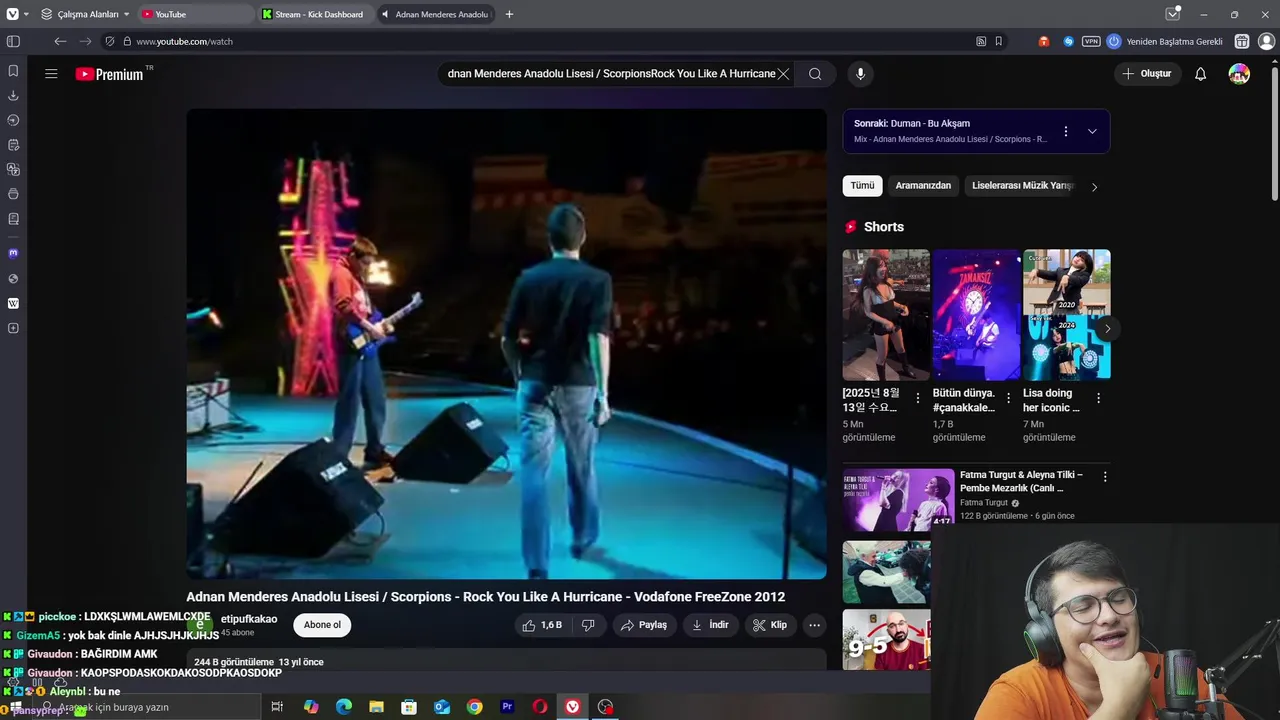This screenshot has height=720, width=1280.
Task: Subscribe with the Abone ol button
Action: (x=322, y=625)
